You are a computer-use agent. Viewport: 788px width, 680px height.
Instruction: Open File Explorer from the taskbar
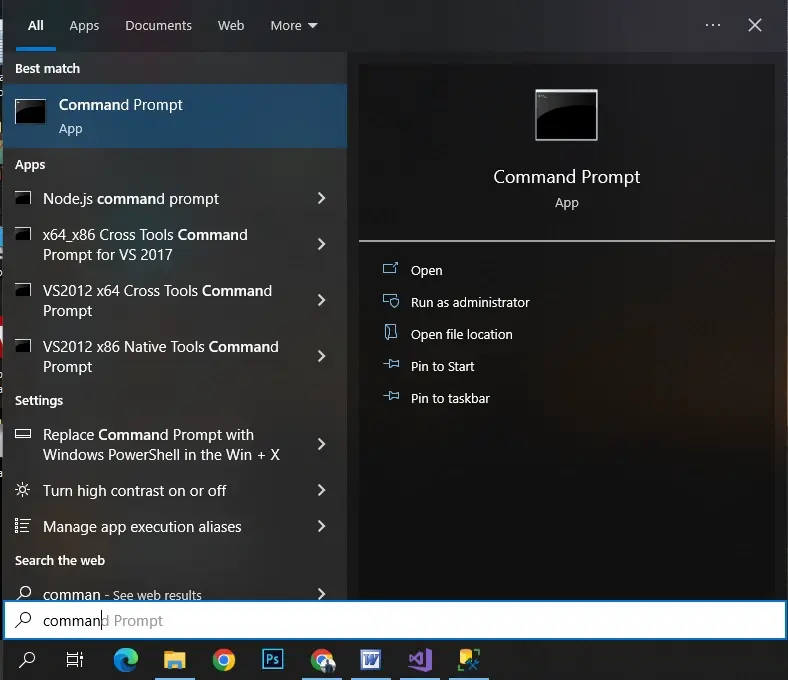(x=174, y=659)
